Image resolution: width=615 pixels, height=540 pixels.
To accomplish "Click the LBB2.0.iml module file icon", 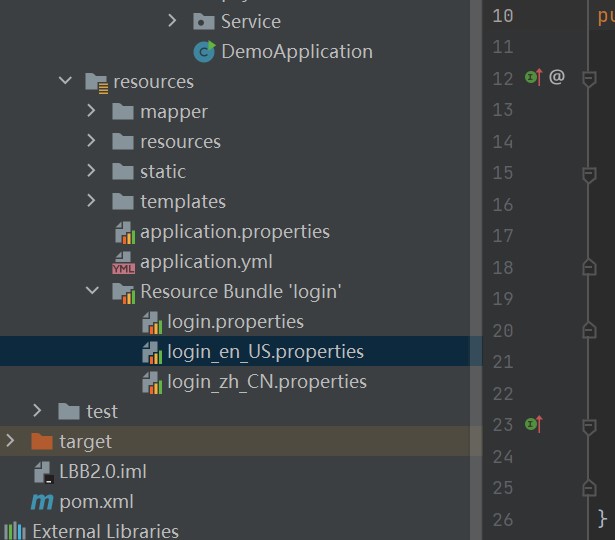I will [x=44, y=472].
